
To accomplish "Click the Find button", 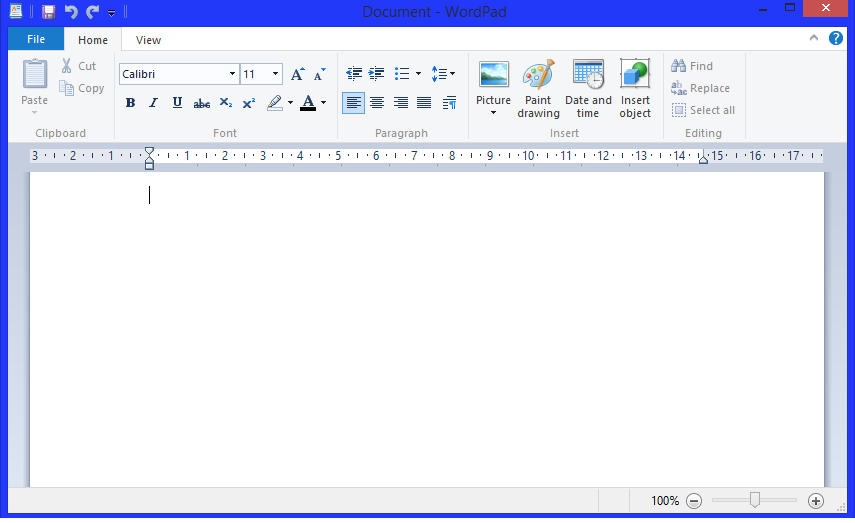I will click(x=692, y=66).
